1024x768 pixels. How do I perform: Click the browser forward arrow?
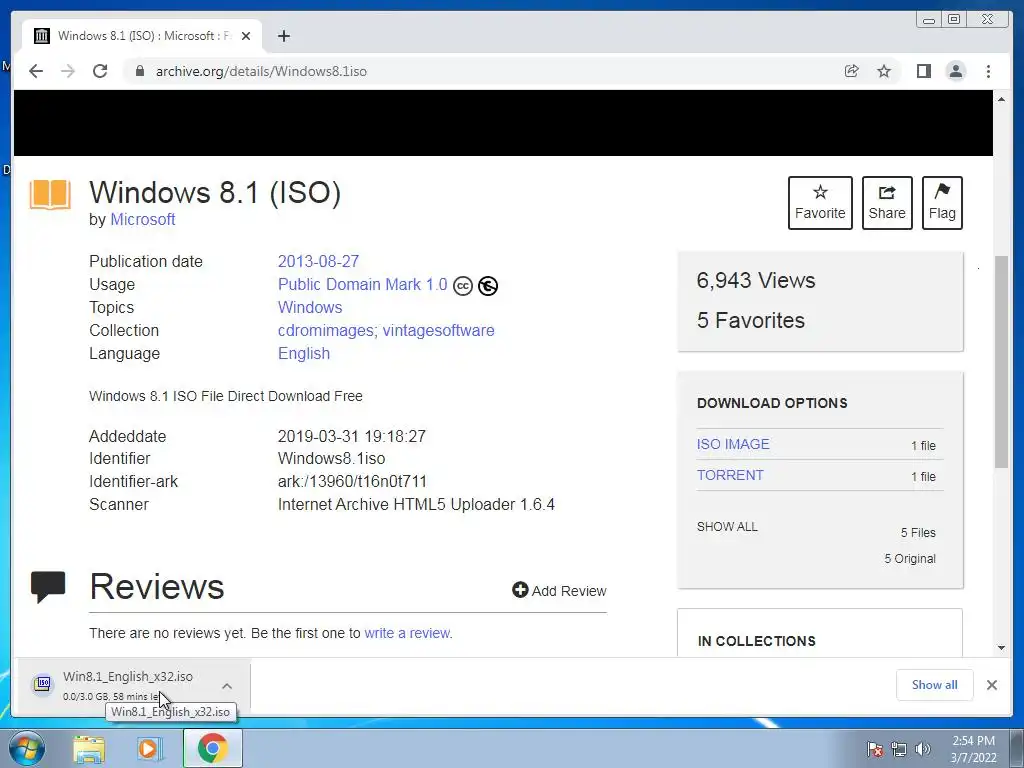pos(68,71)
